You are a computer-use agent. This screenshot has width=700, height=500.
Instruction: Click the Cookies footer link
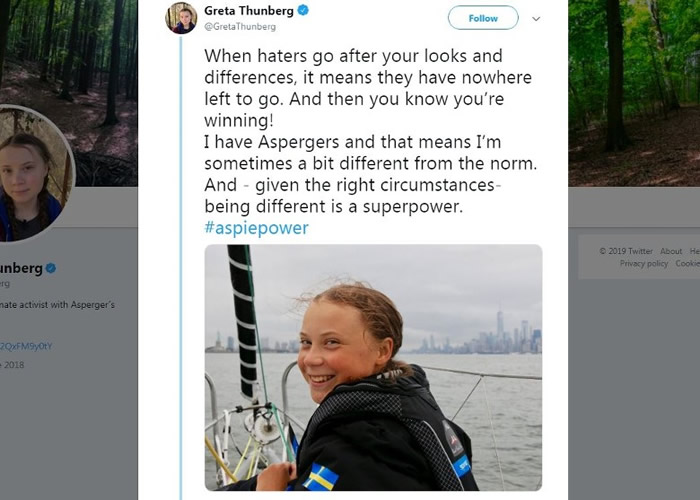[x=688, y=264]
